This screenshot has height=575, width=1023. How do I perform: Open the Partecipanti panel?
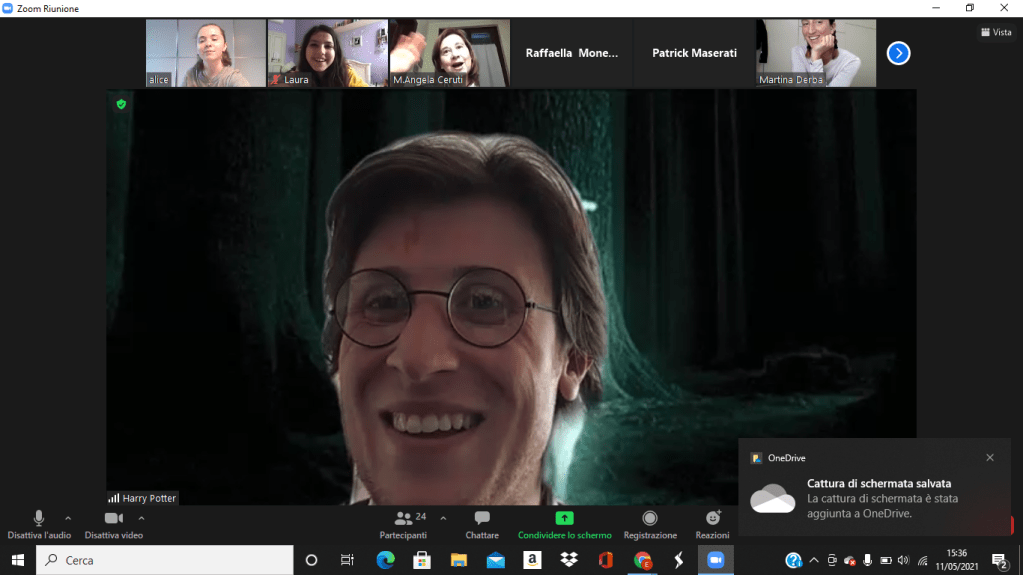(x=404, y=523)
